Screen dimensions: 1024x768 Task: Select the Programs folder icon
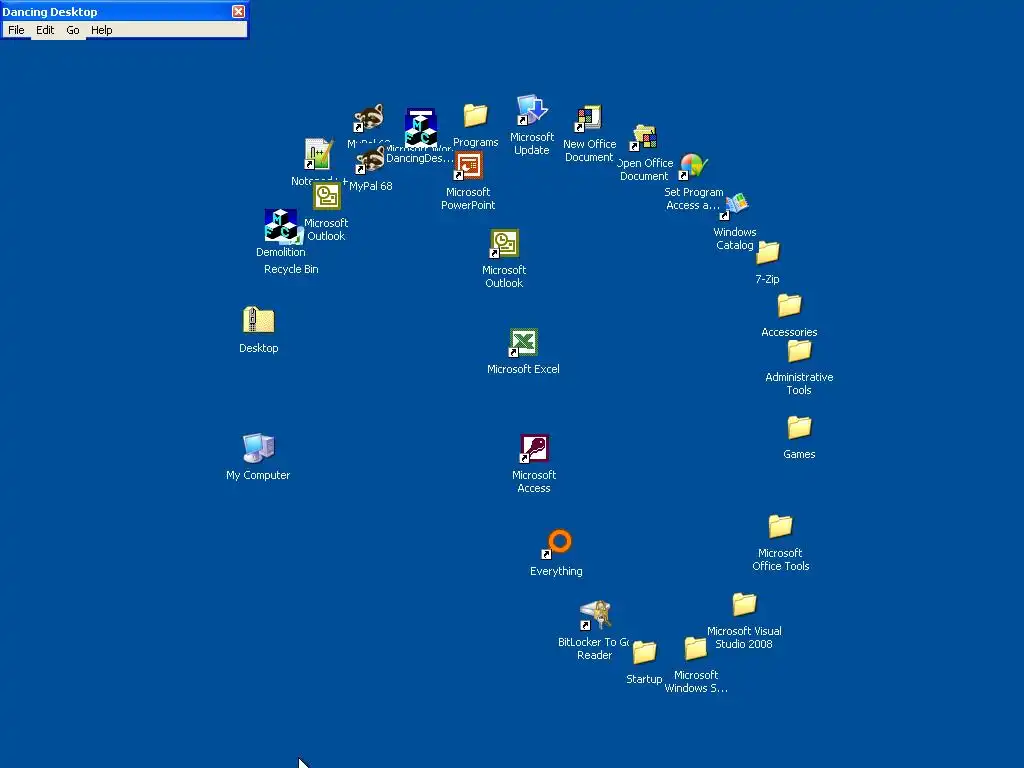pos(475,116)
